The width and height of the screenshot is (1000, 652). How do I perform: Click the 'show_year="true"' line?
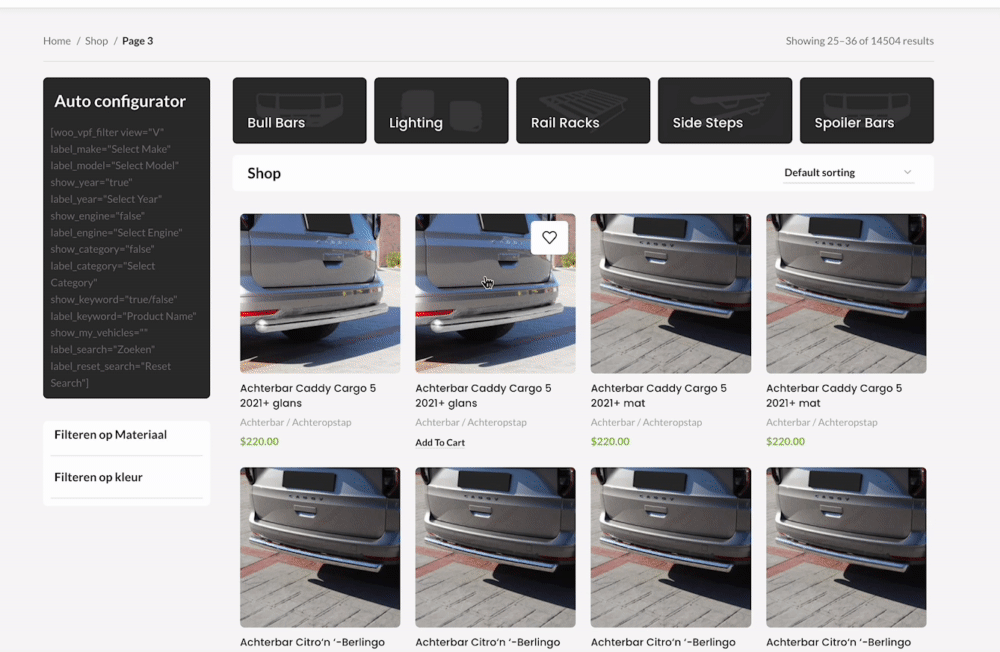pyautogui.click(x=92, y=182)
